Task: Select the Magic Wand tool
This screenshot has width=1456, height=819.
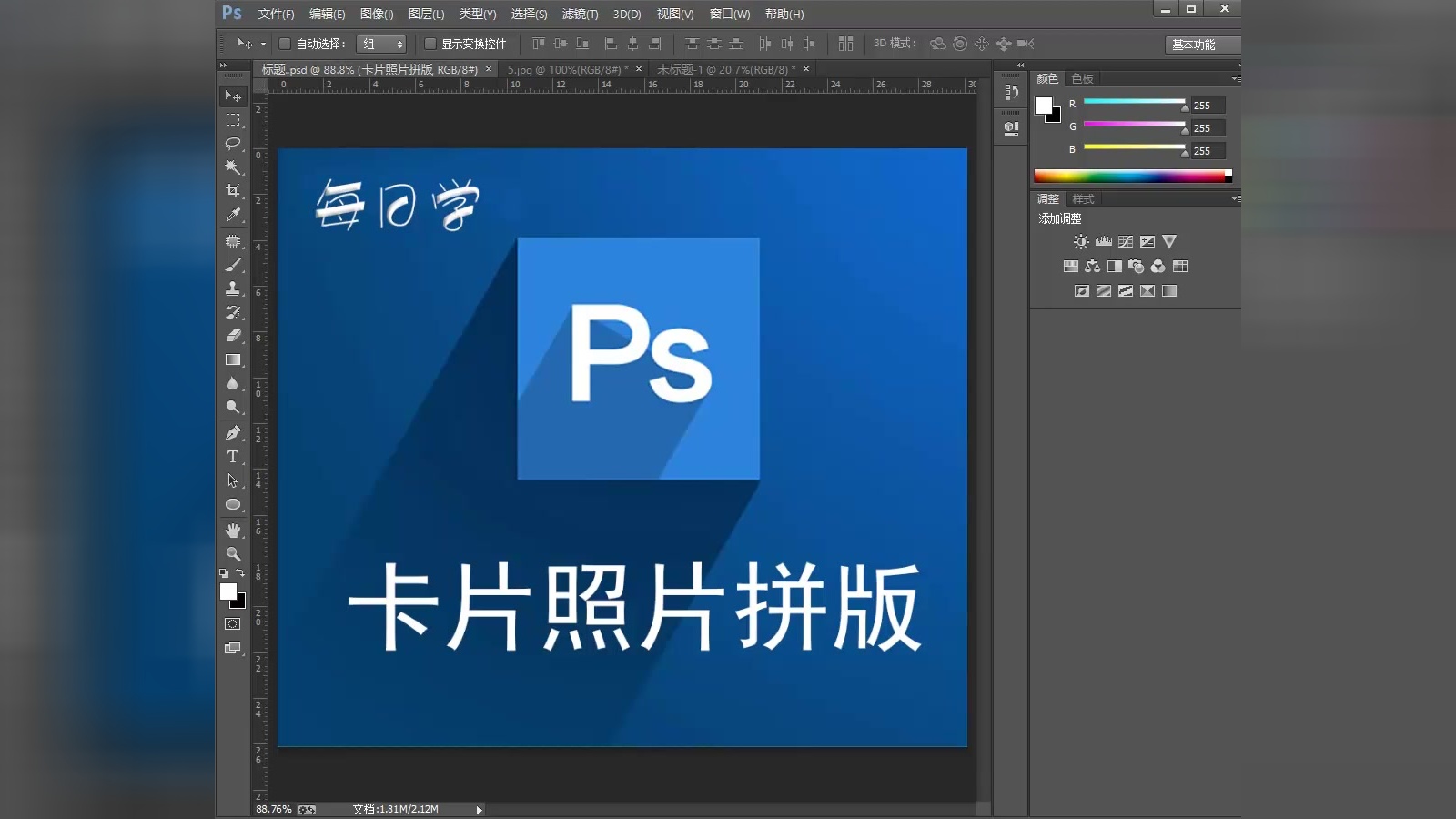Action: tap(233, 167)
